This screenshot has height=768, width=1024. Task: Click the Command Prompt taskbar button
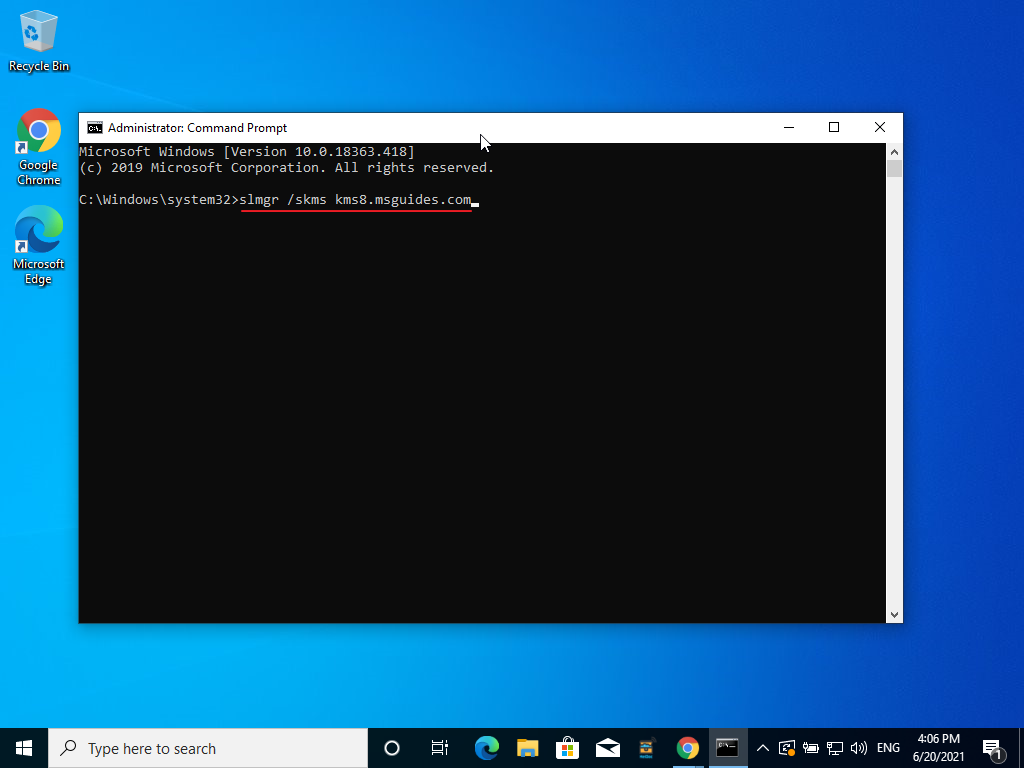[728, 748]
